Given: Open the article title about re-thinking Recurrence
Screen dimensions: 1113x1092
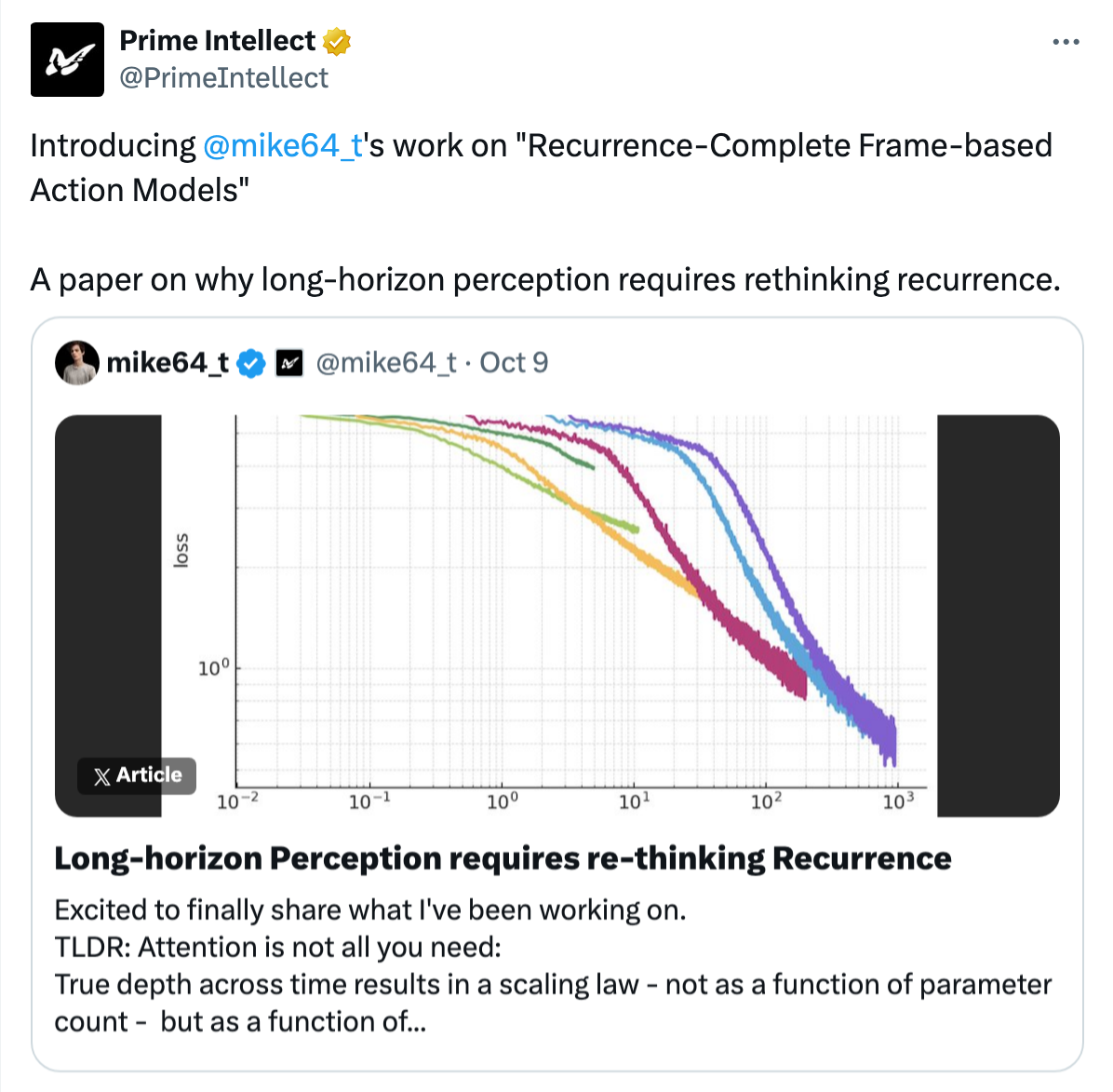Looking at the screenshot, I should point(503,858).
